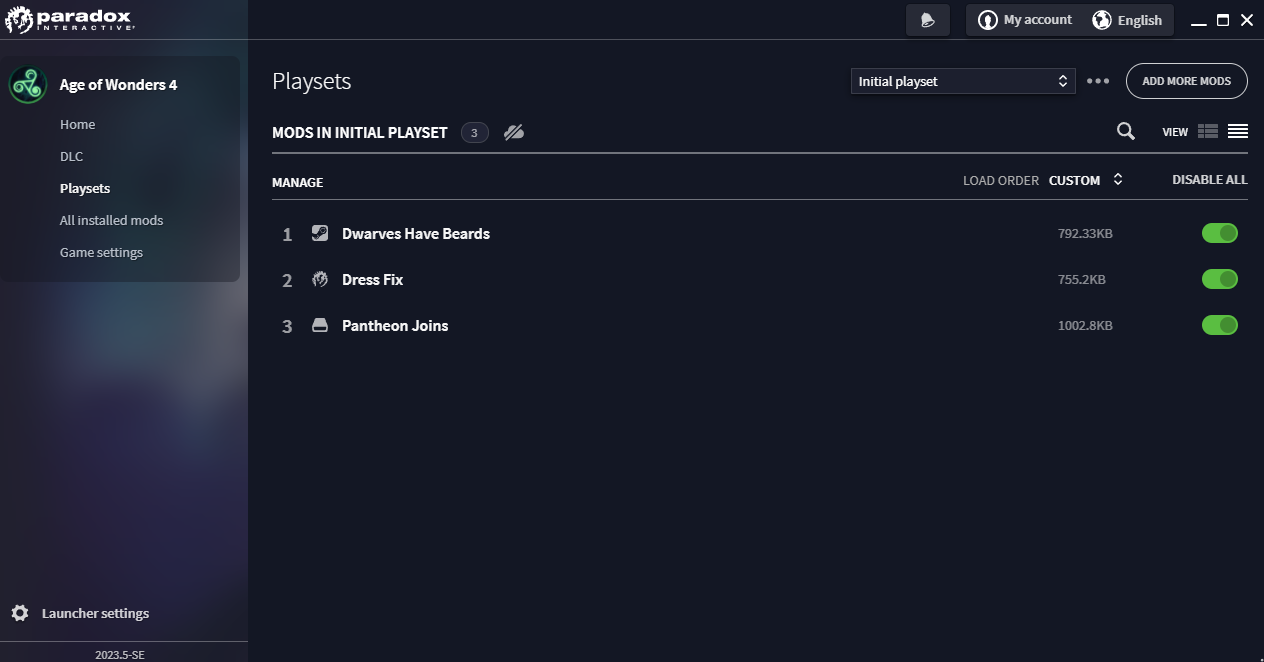This screenshot has height=662, width=1264.
Task: Switch to detailed list view icon
Action: [1207, 131]
